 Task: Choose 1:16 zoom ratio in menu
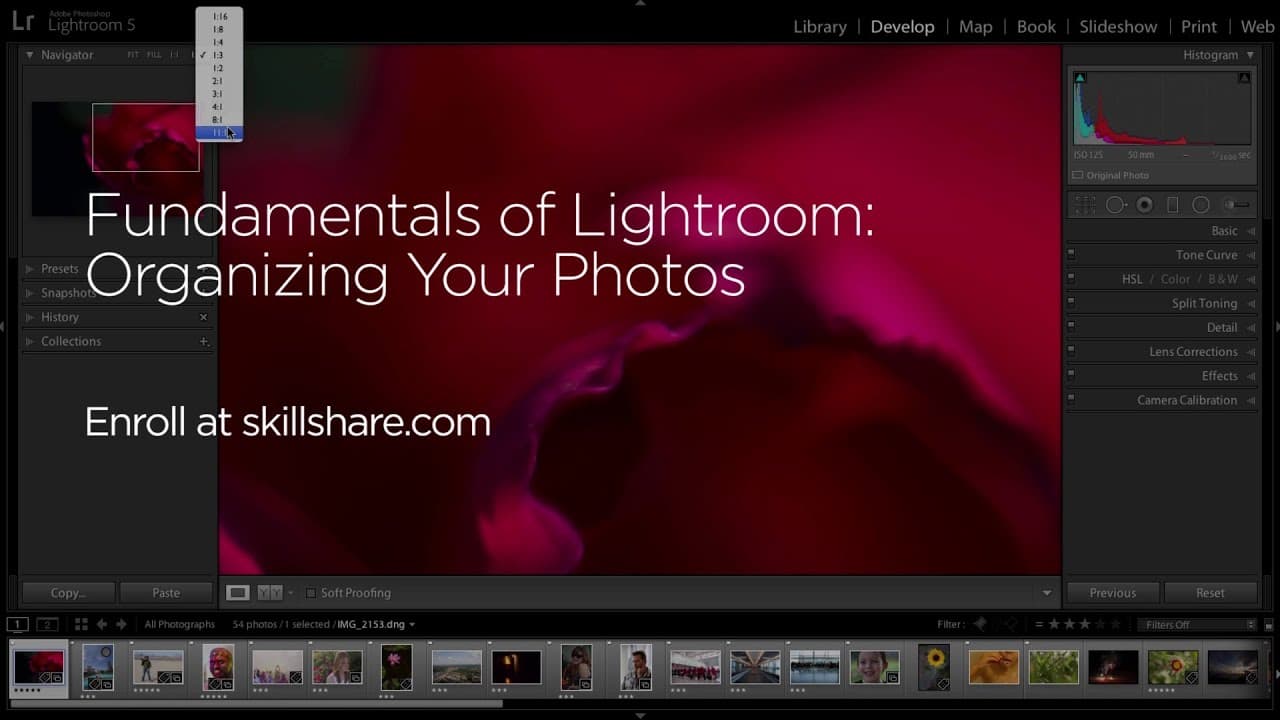[219, 16]
